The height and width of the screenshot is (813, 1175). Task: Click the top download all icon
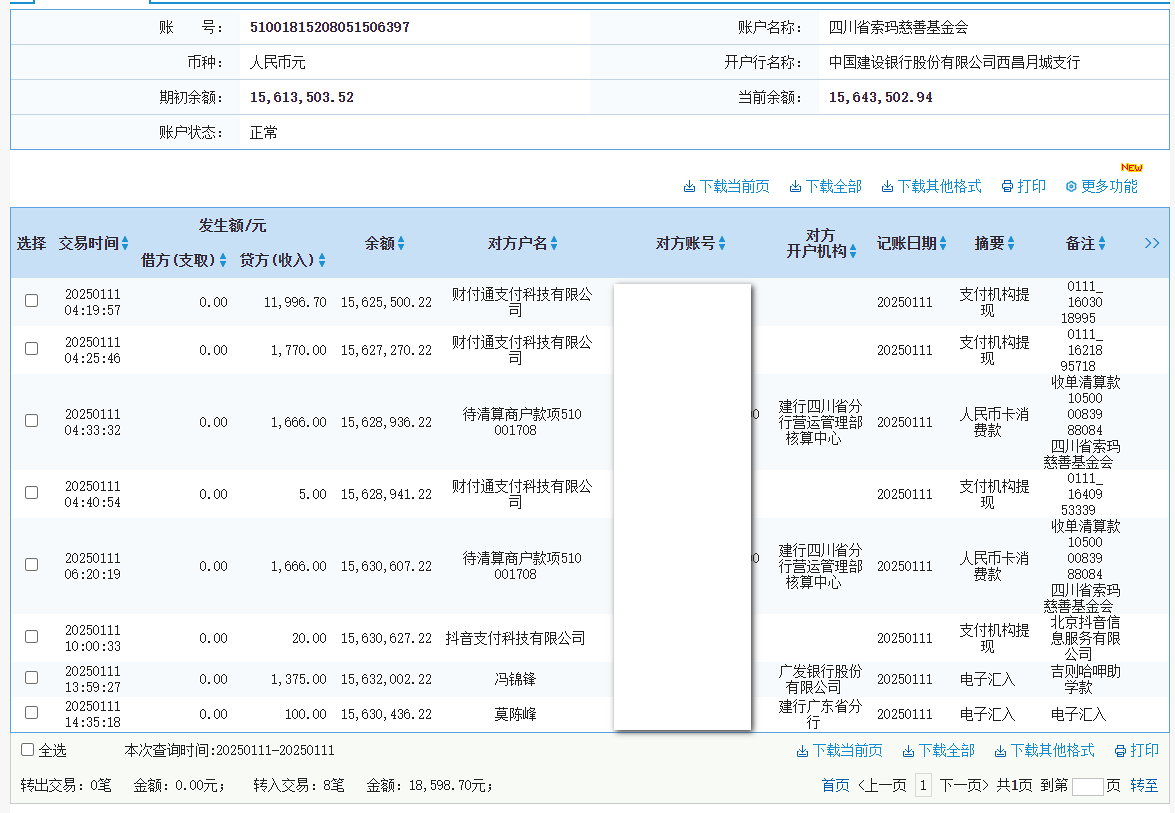click(795, 187)
